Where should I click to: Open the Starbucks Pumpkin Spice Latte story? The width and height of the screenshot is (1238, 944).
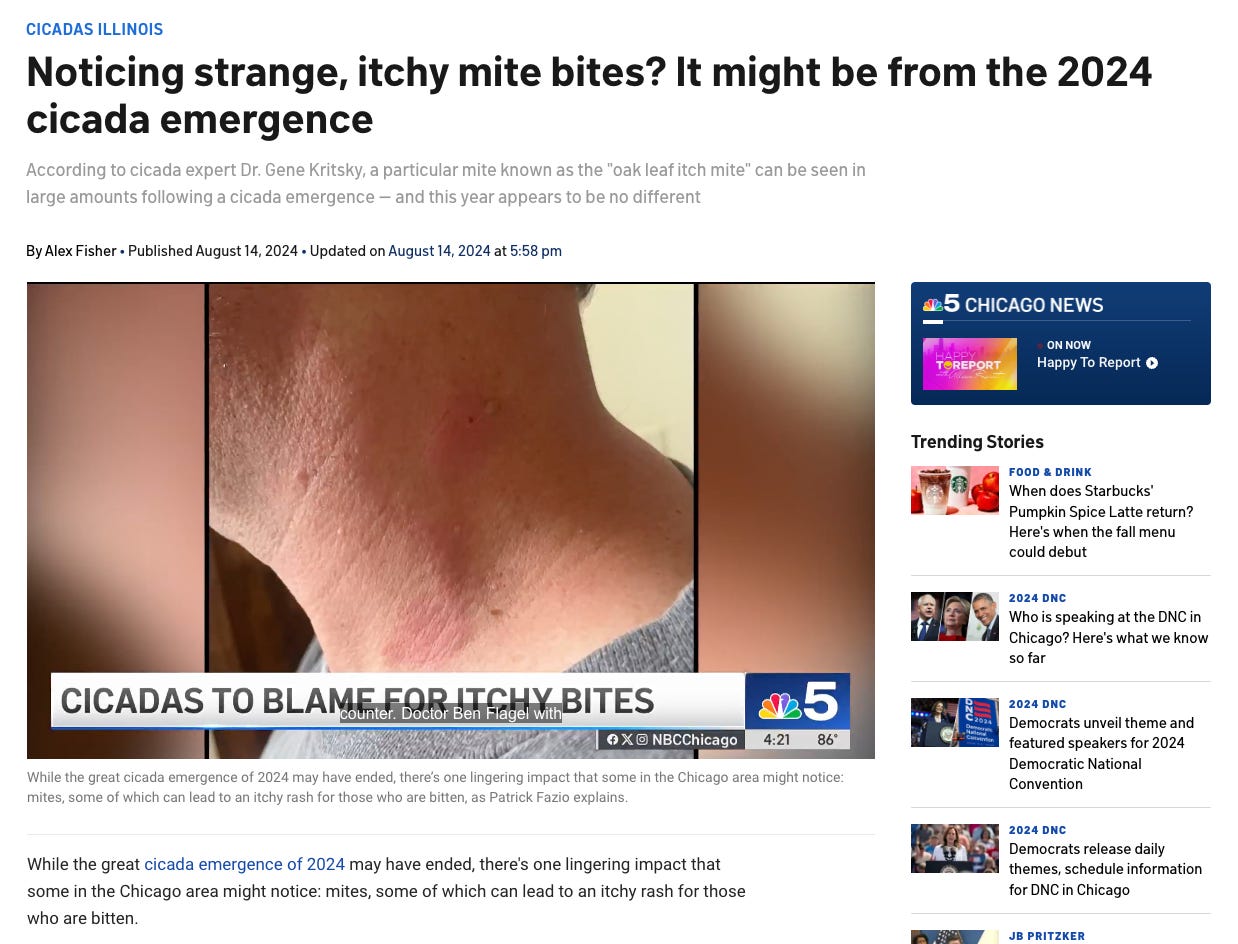point(1101,521)
